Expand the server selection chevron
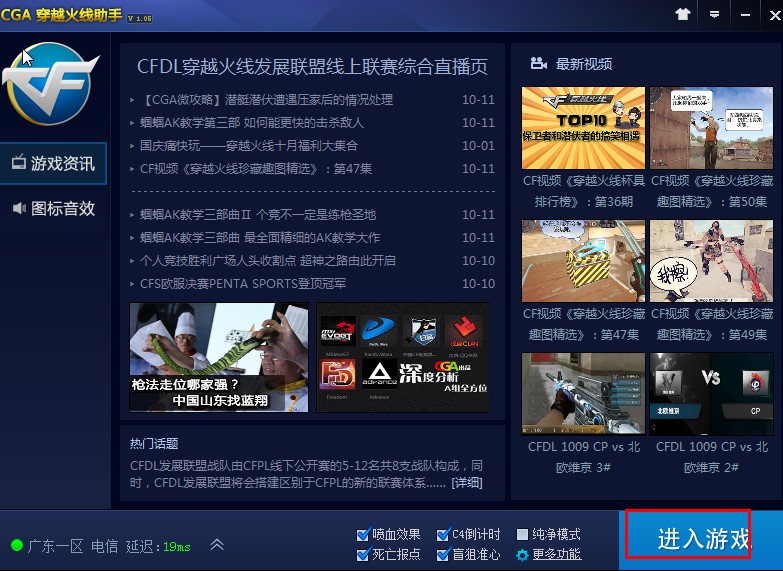Screen dimensions: 783x571 coord(217,544)
